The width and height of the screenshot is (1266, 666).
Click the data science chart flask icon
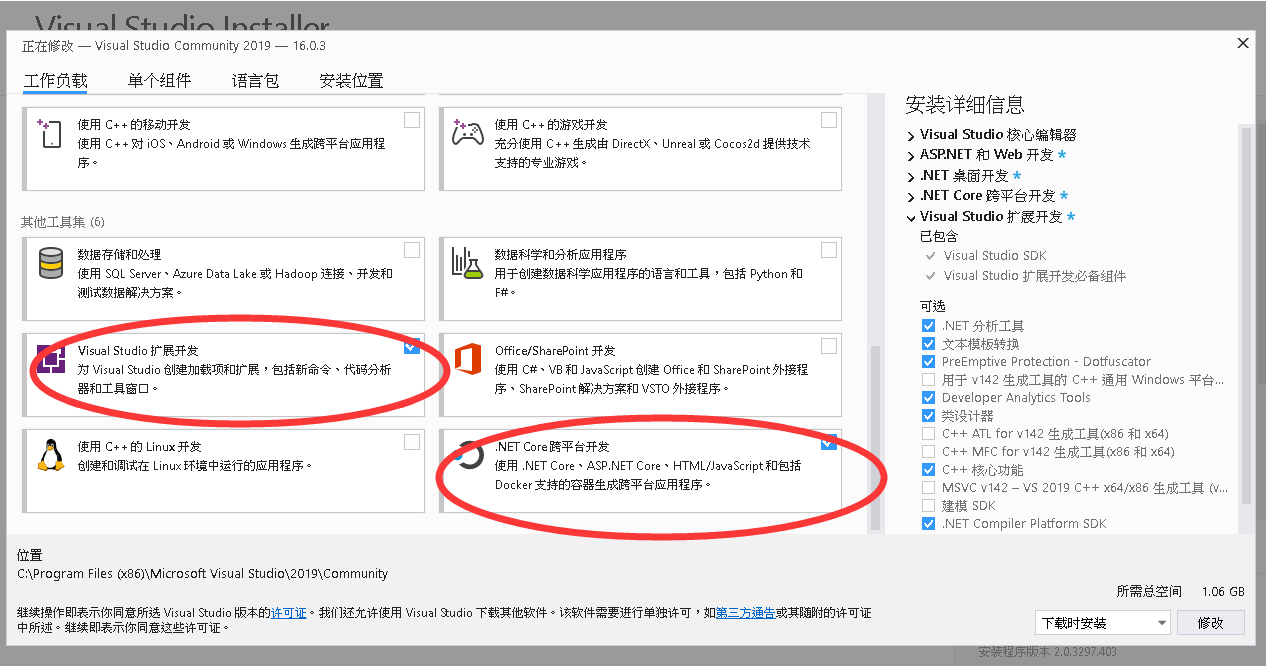[x=467, y=263]
